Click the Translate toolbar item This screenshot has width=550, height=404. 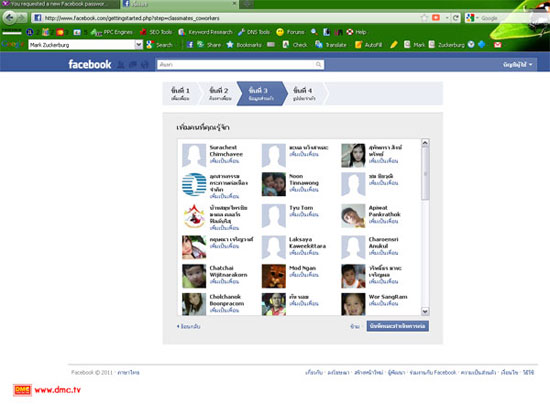tap(331, 45)
